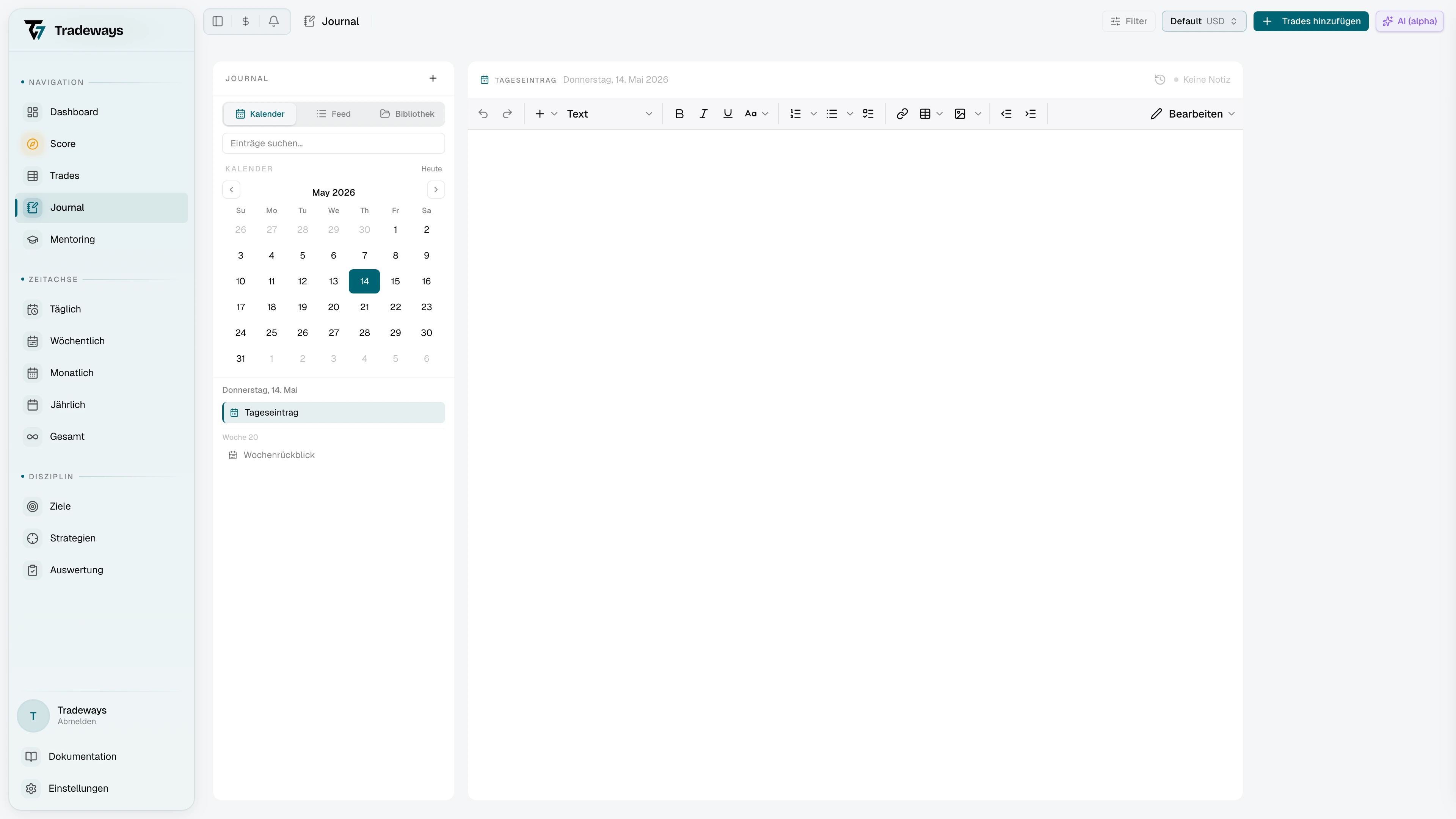Open Trades in the sidebar

[102, 176]
